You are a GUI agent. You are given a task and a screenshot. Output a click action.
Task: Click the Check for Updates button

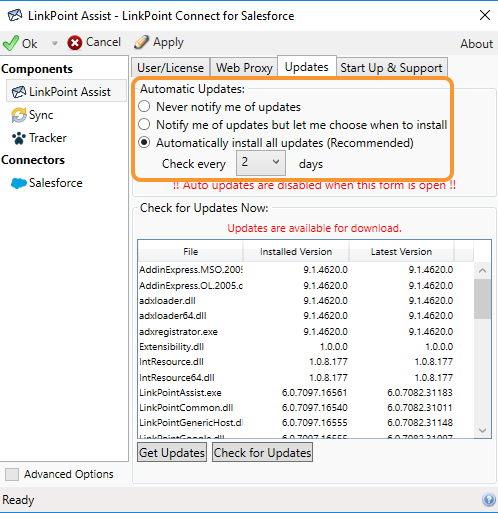[x=262, y=452]
